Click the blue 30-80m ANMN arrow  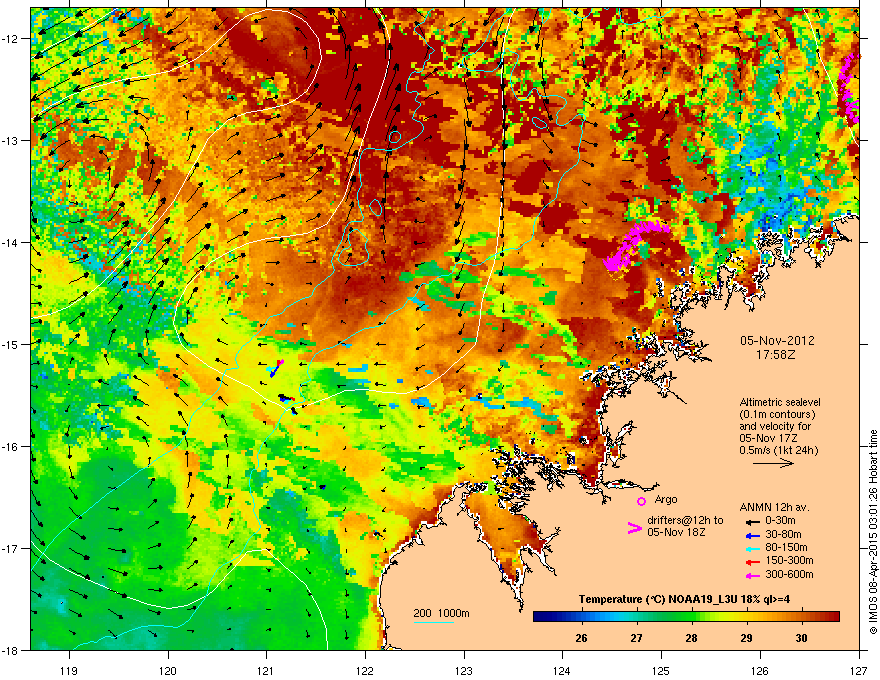tap(751, 535)
